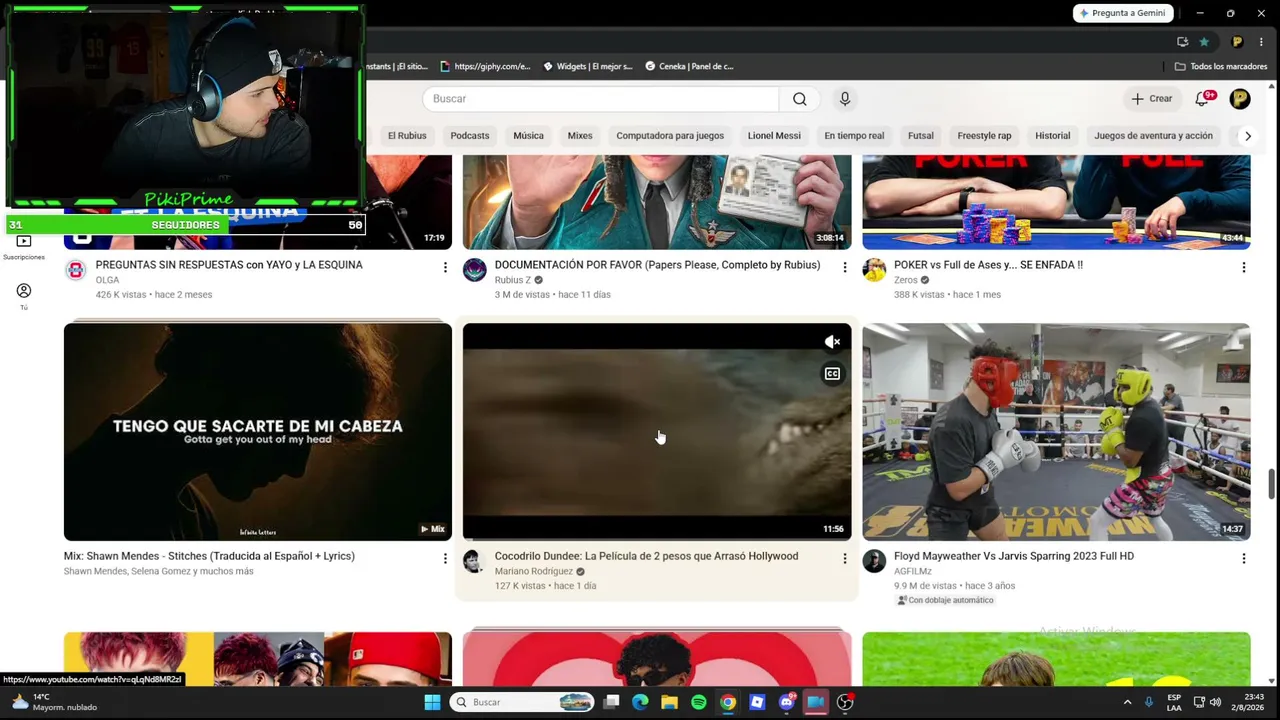This screenshot has height=720, width=1280.
Task: Open the Rubius Z channel name link
Action: (x=513, y=280)
